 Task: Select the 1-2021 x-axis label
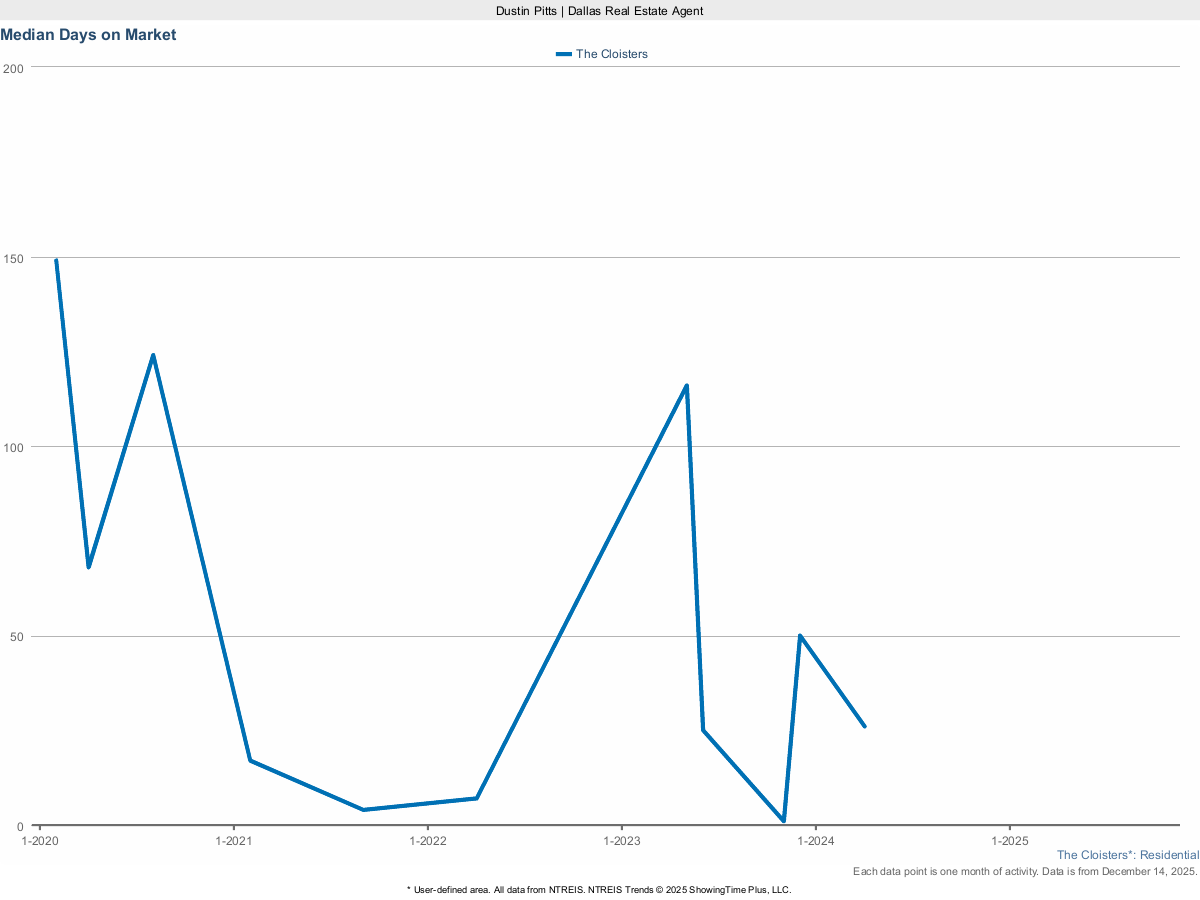click(x=233, y=841)
